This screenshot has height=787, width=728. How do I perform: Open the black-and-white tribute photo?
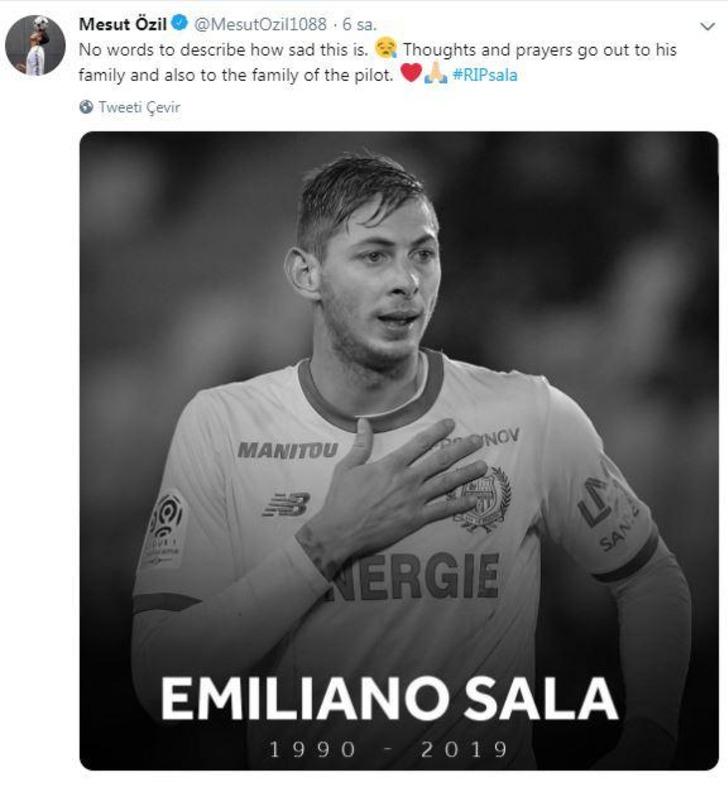(398, 300)
